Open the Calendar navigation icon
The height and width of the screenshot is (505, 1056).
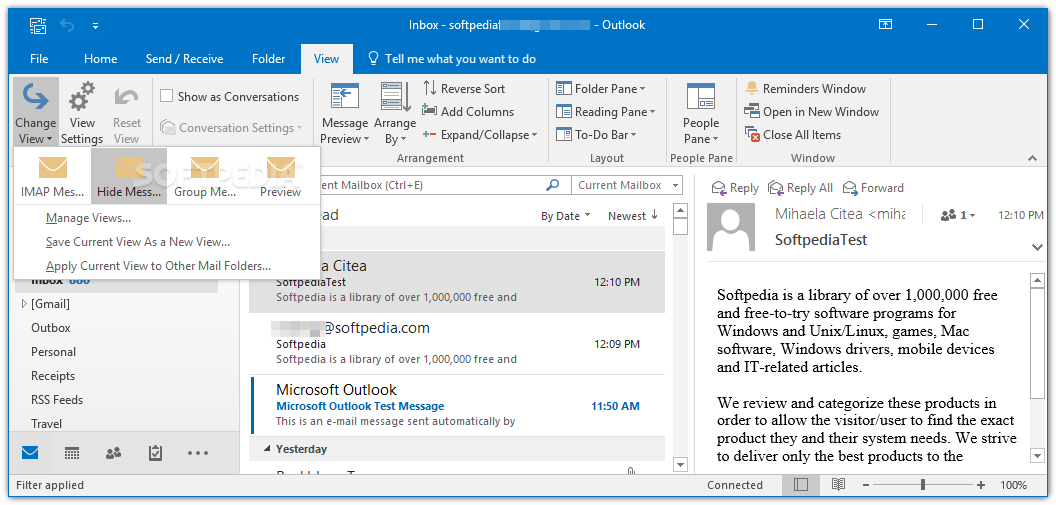coord(72,453)
